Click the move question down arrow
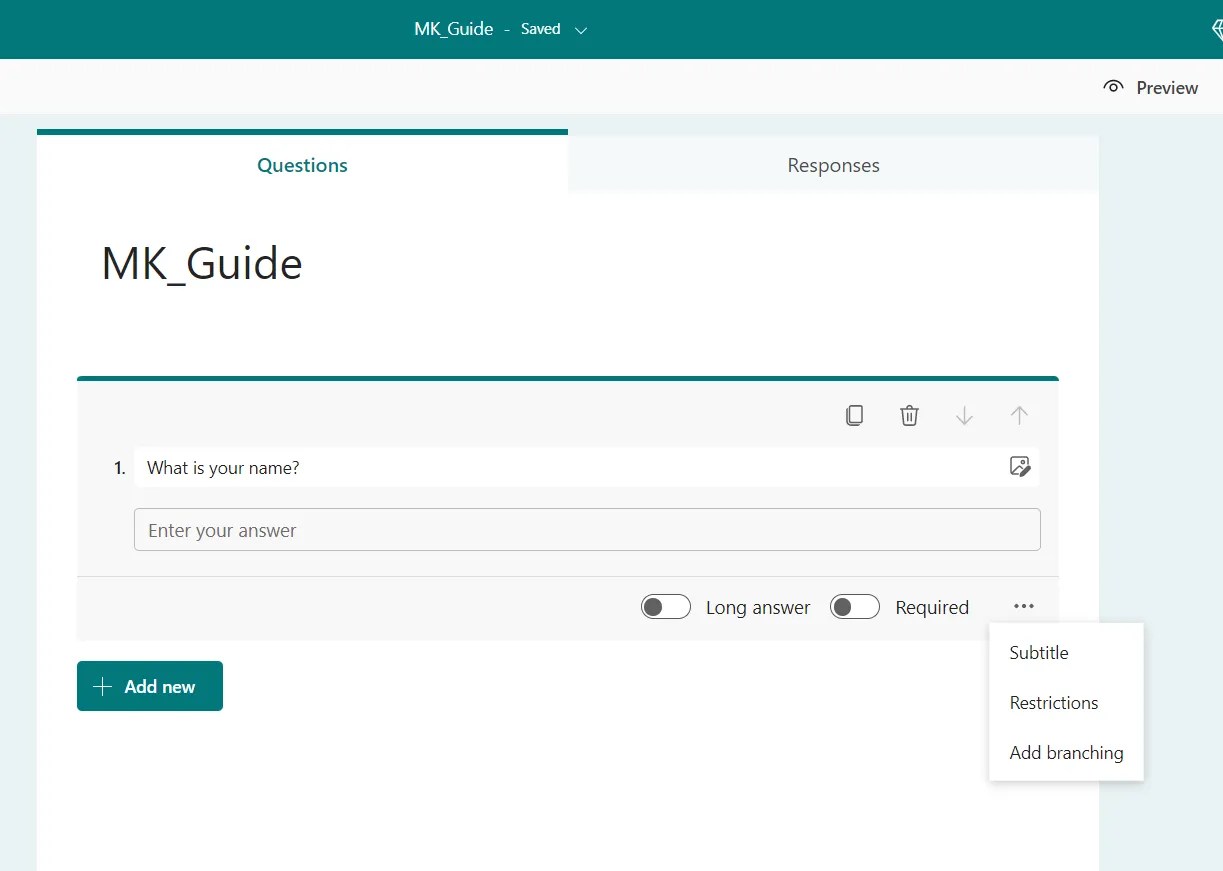The image size is (1223, 871). (x=964, y=415)
